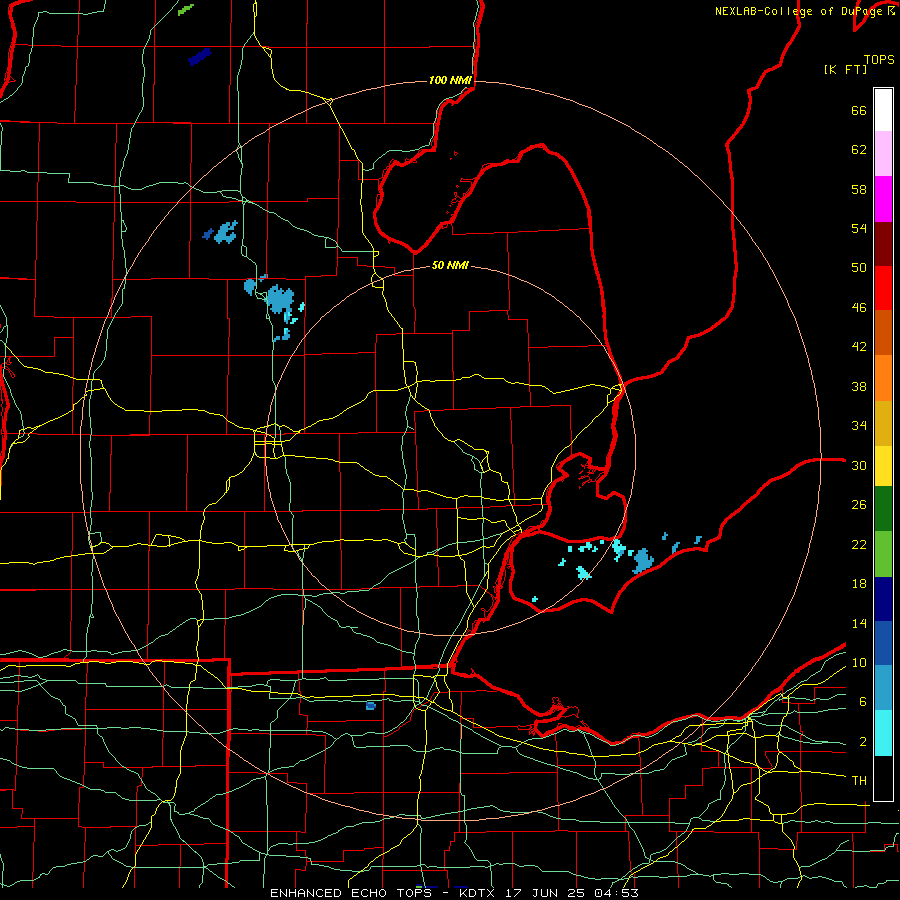Image resolution: width=900 pixels, height=900 pixels.
Task: Click the '46' legend value
Action: coord(859,308)
